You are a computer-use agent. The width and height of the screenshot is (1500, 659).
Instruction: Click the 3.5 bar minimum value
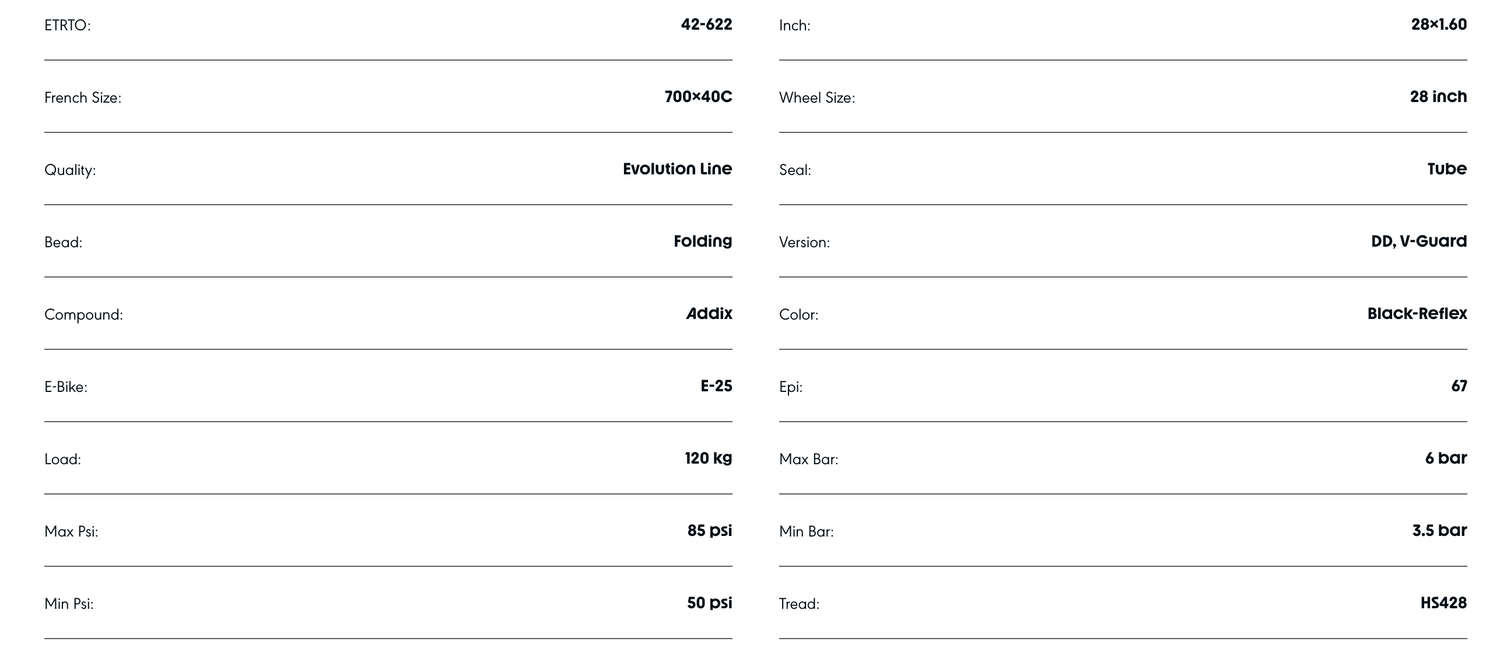1439,530
